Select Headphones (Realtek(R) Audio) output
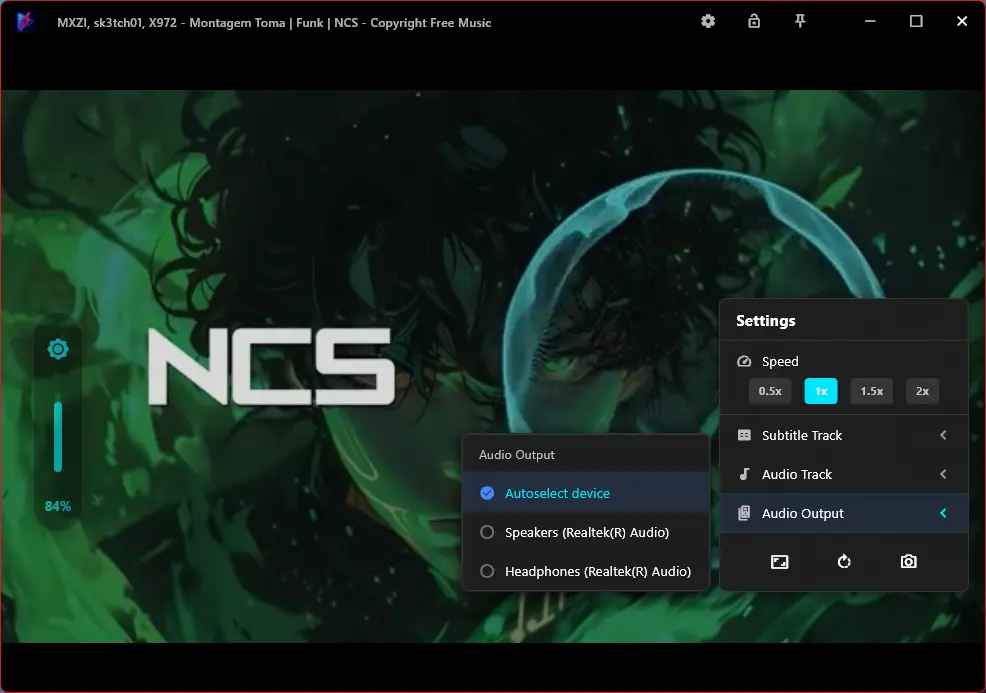The image size is (986, 693). [x=585, y=572]
